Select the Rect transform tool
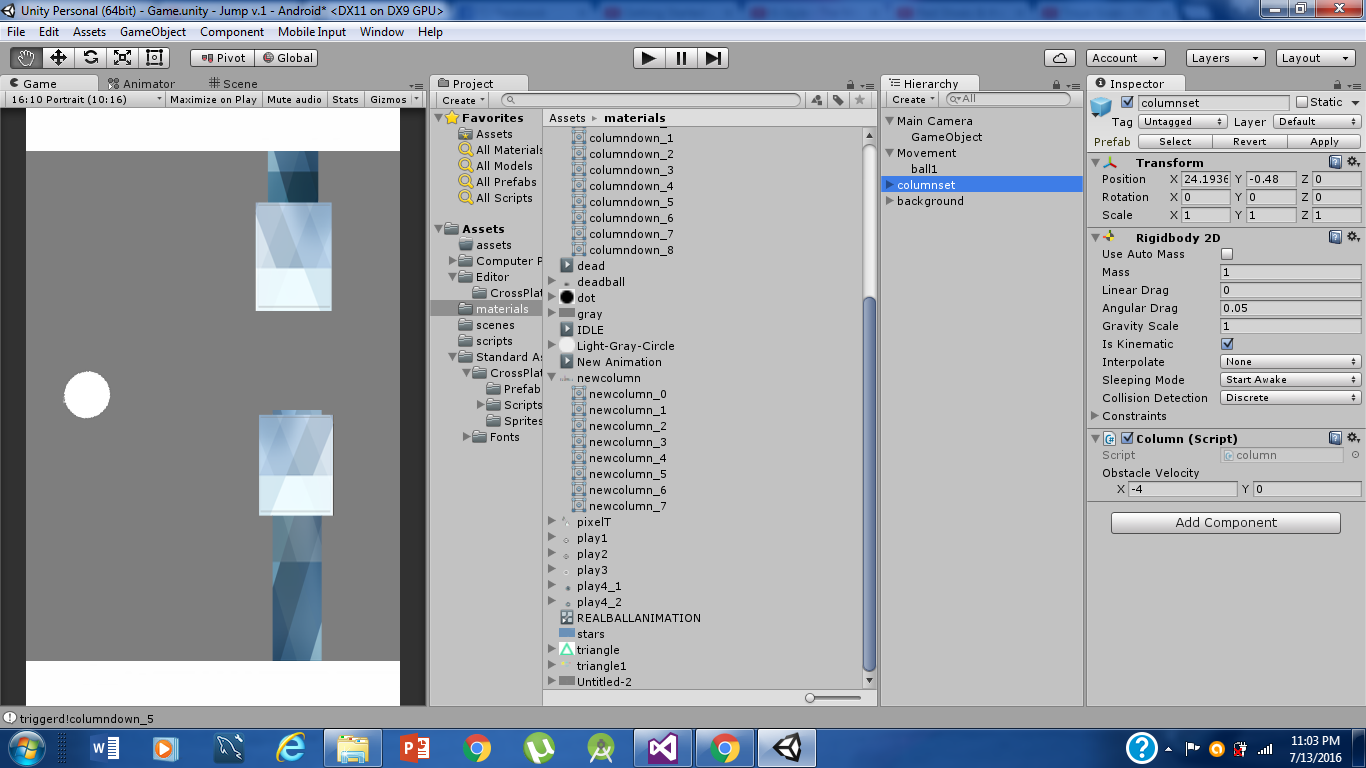Viewport: 1366px width, 768px height. point(153,57)
